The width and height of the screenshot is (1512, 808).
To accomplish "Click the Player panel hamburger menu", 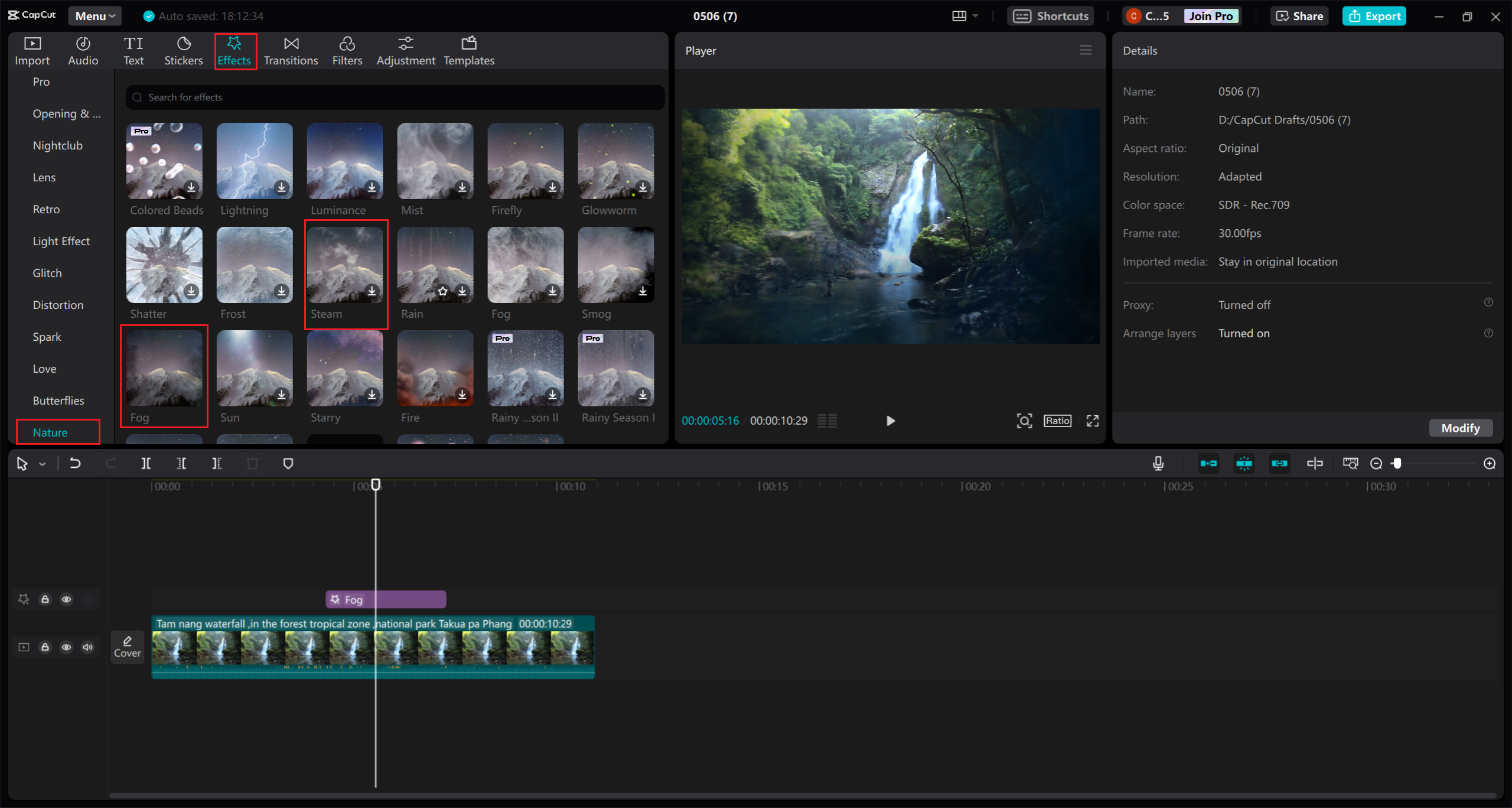I will pos(1086,50).
